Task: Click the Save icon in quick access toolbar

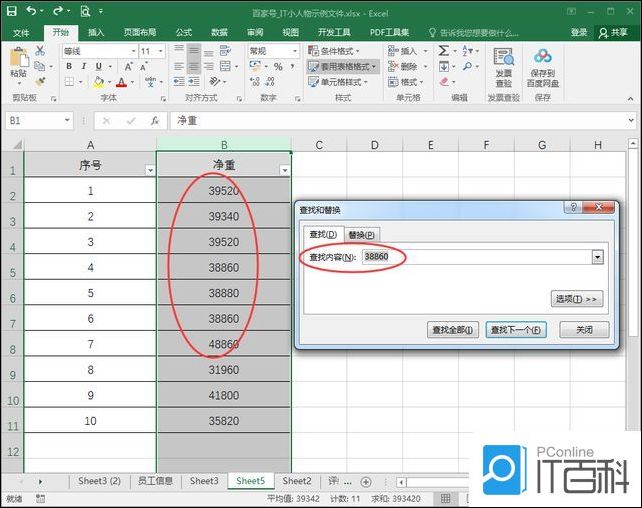Action: (x=11, y=11)
